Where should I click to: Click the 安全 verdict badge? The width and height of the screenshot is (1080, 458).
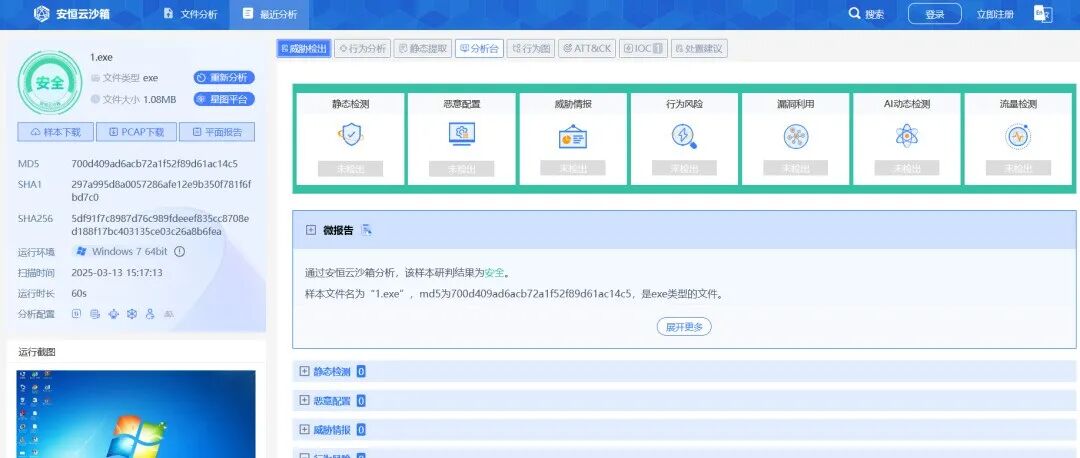click(x=50, y=83)
